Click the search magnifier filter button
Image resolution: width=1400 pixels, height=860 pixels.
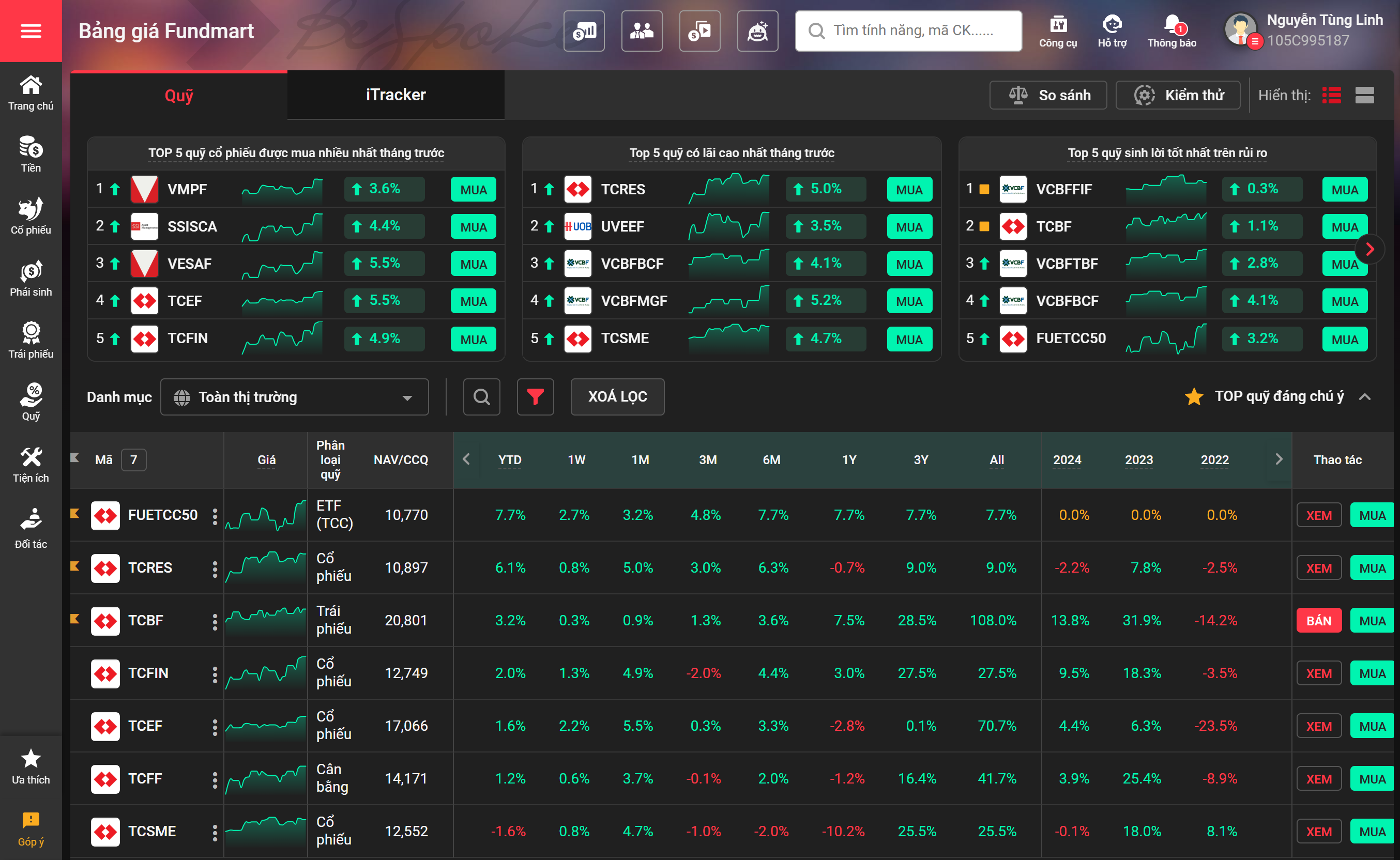point(482,396)
